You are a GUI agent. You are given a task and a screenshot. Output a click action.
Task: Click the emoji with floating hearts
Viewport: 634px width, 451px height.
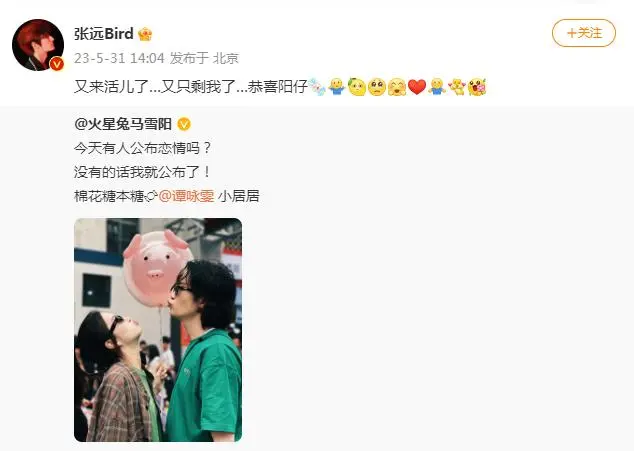pyautogui.click(x=457, y=87)
